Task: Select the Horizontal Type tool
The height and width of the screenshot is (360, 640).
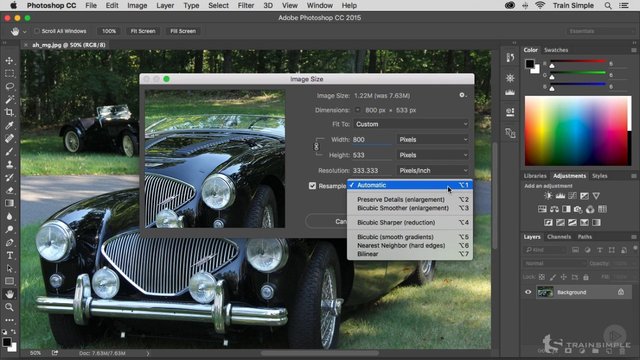Action: [9, 256]
